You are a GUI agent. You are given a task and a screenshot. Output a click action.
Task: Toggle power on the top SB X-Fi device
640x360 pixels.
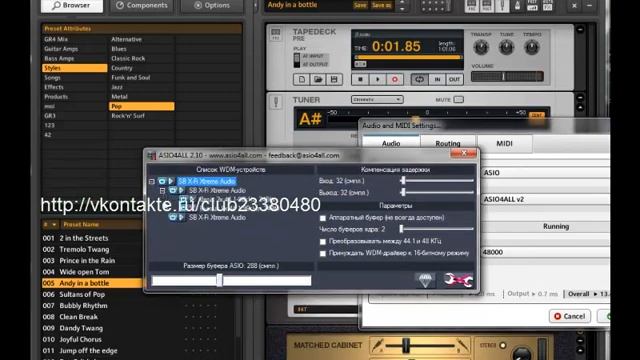[x=162, y=181]
